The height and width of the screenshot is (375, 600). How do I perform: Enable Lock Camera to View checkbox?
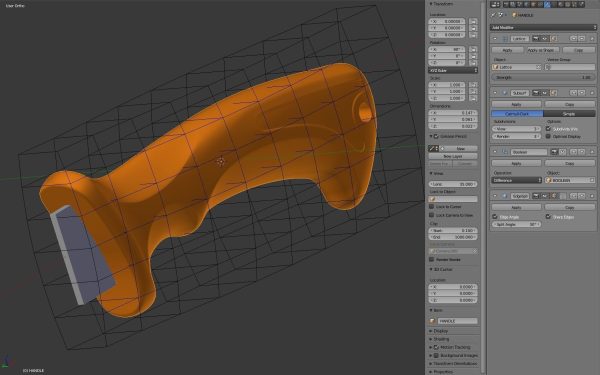[432, 215]
